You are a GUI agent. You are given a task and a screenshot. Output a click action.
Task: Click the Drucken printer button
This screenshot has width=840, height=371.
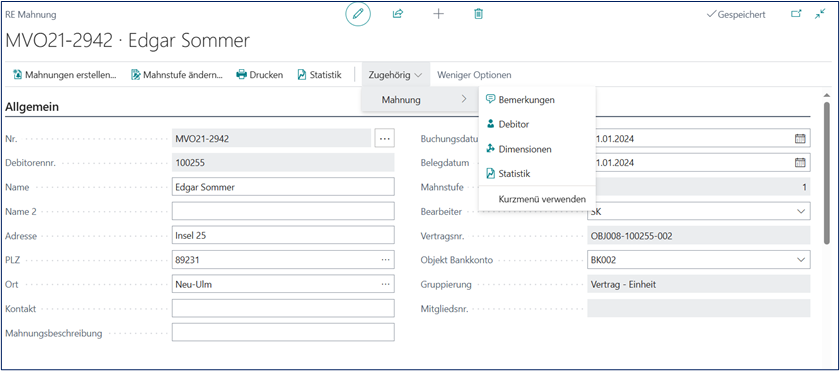[x=260, y=75]
